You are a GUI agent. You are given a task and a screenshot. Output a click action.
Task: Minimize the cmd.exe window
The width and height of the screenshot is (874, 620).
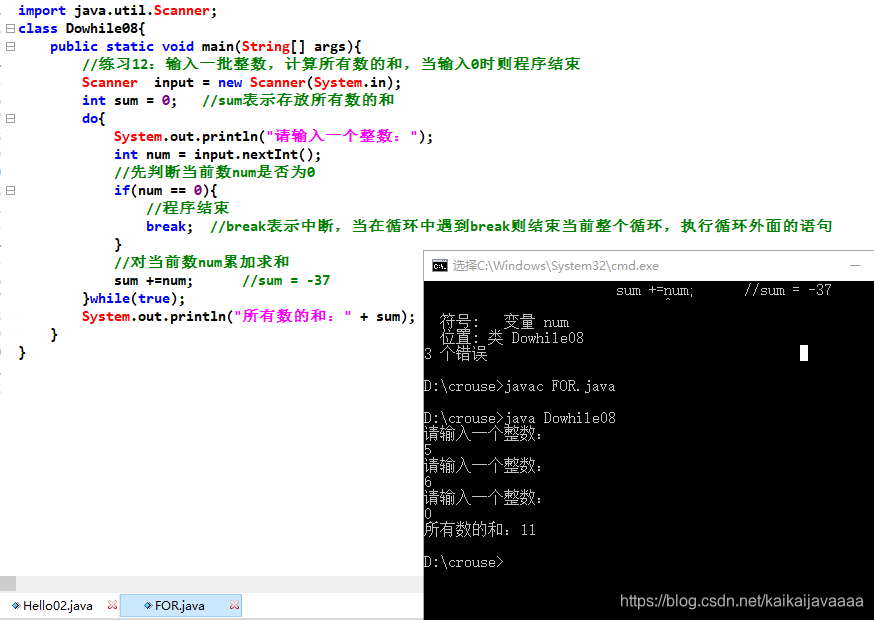tap(854, 266)
